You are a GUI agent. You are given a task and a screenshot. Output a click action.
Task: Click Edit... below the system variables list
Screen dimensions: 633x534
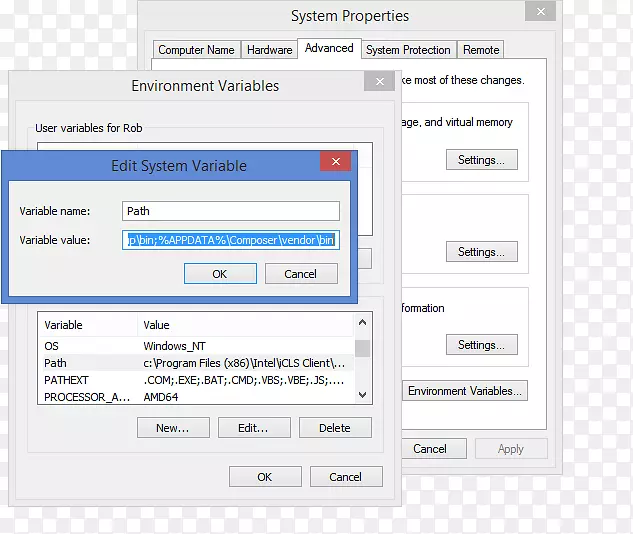[253, 428]
